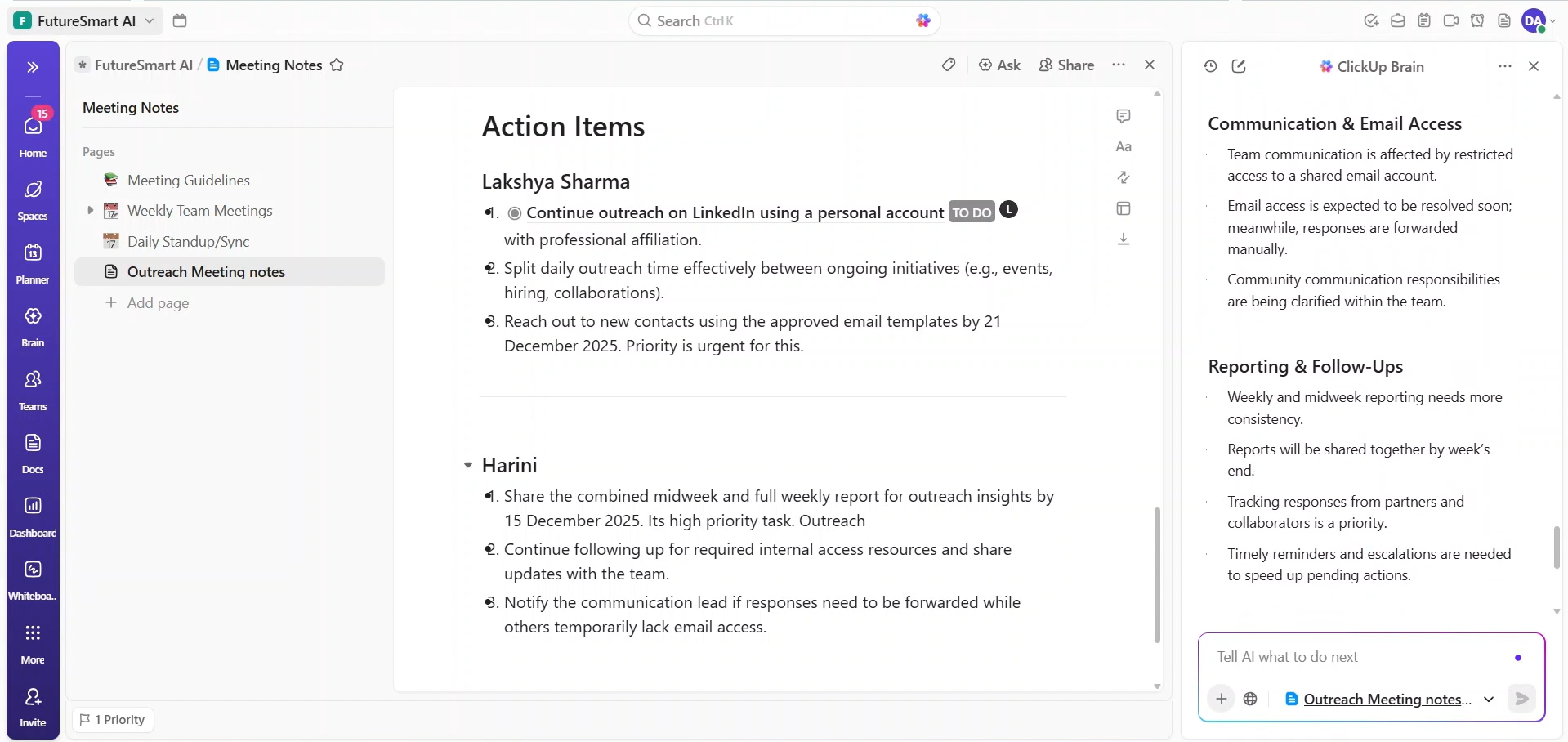Toggle web search globe in the Brain input
The height and width of the screenshot is (742, 1568).
[x=1250, y=699]
